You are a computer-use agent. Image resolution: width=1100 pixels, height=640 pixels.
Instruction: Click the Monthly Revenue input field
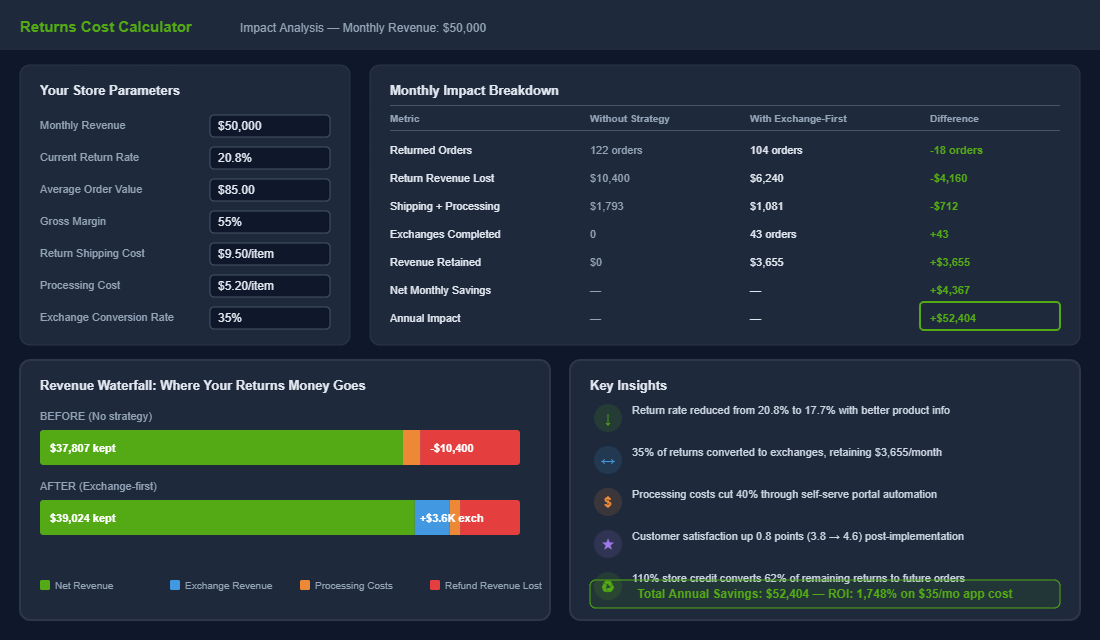(269, 125)
